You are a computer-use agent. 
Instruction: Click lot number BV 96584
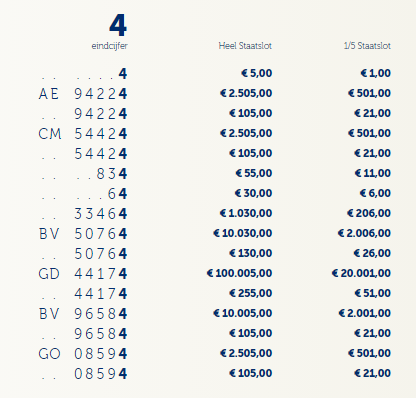coord(83,314)
